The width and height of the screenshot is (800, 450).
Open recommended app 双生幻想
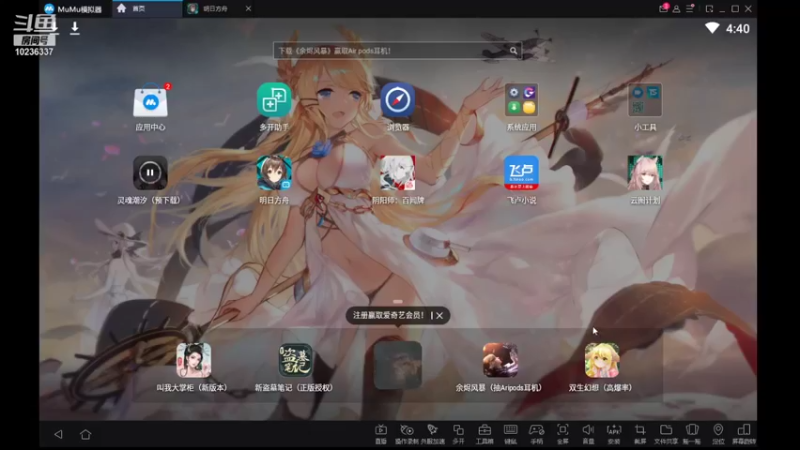pos(602,360)
